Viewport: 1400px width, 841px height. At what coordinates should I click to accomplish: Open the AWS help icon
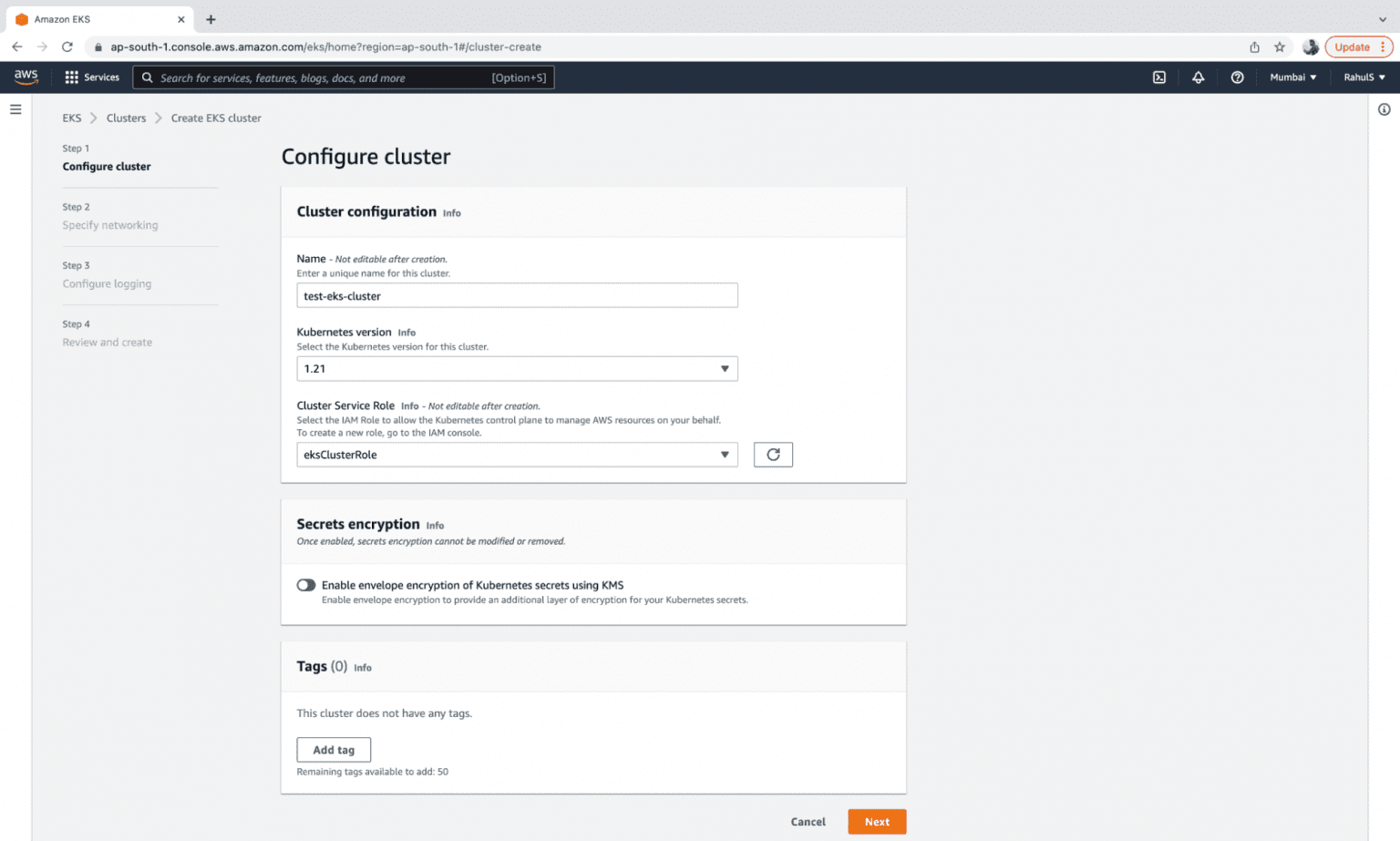(1237, 77)
